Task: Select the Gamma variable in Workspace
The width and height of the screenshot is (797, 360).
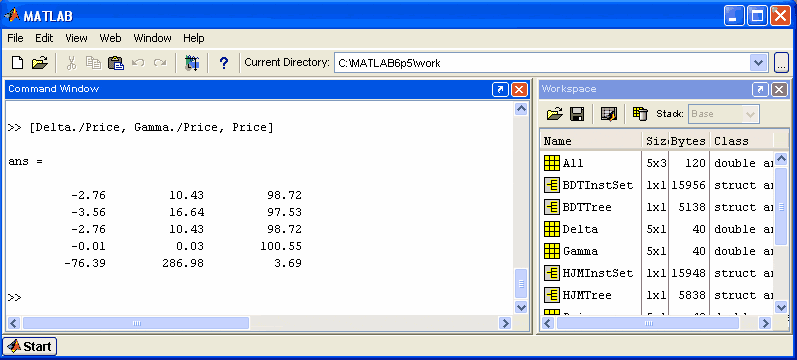Action: click(x=580, y=251)
